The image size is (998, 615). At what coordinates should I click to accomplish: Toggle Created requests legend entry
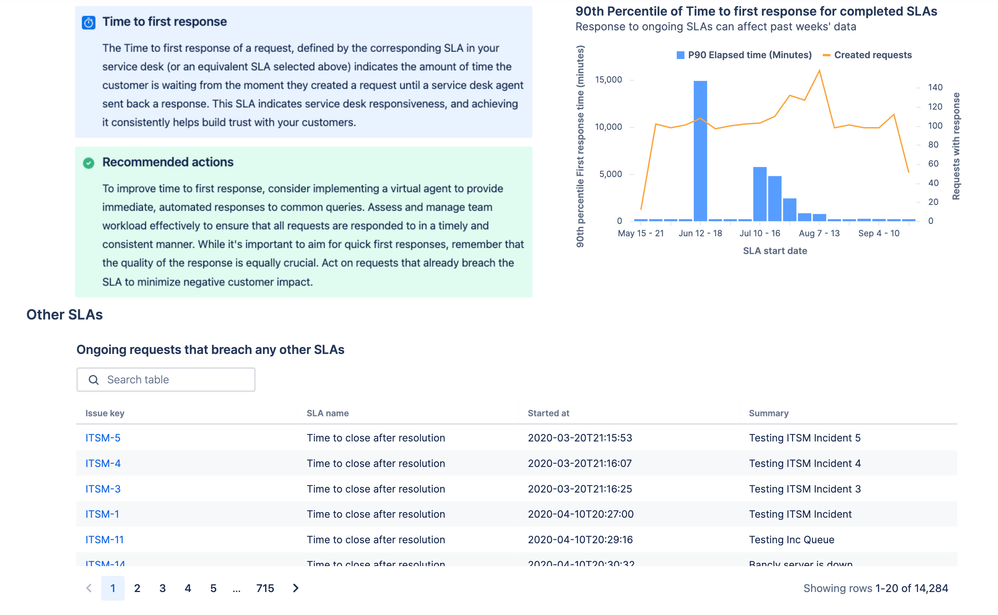point(867,55)
